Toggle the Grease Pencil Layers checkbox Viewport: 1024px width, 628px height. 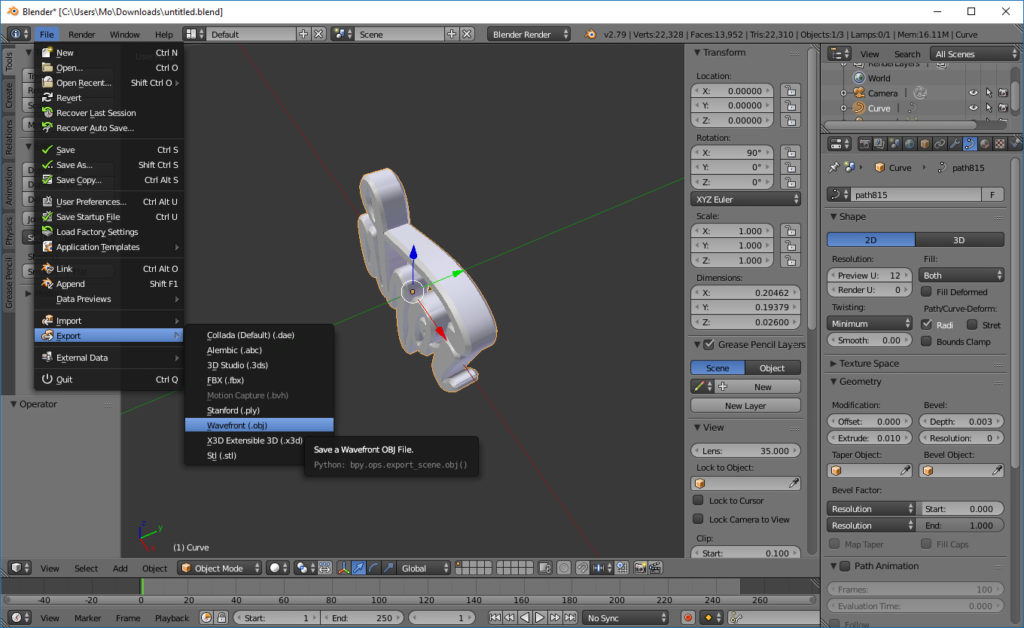click(709, 344)
